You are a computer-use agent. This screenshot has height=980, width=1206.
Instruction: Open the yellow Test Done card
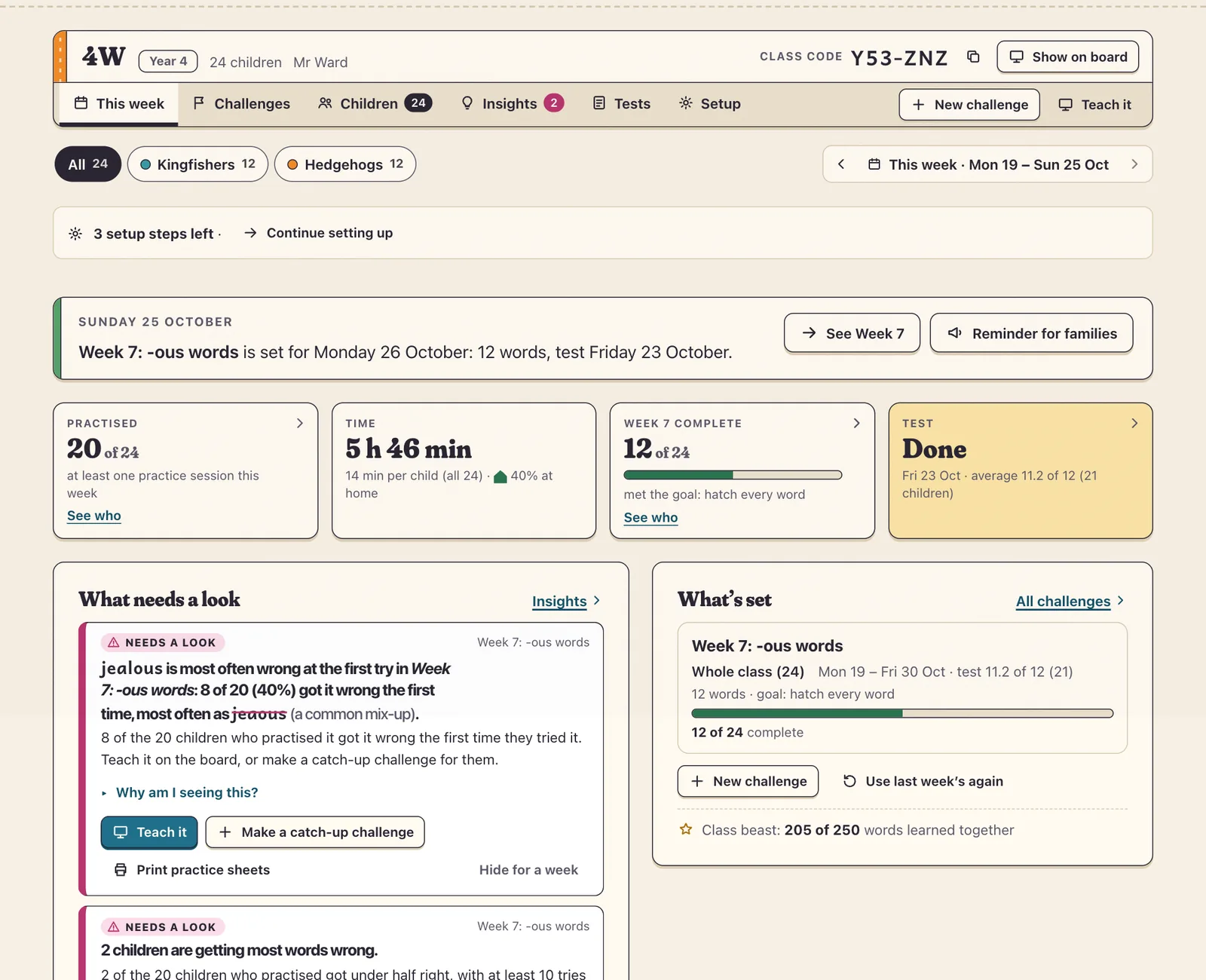coord(1021,470)
